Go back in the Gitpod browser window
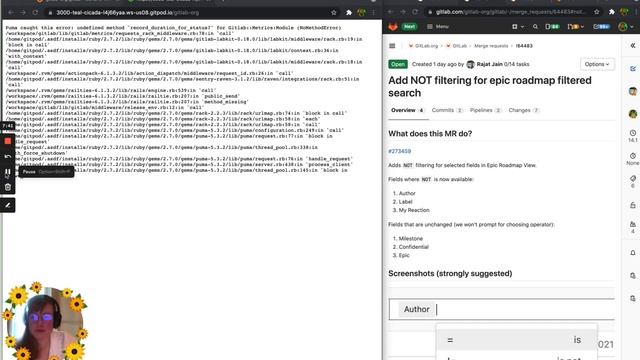The width and height of the screenshot is (640, 360). pyautogui.click(x=11, y=13)
